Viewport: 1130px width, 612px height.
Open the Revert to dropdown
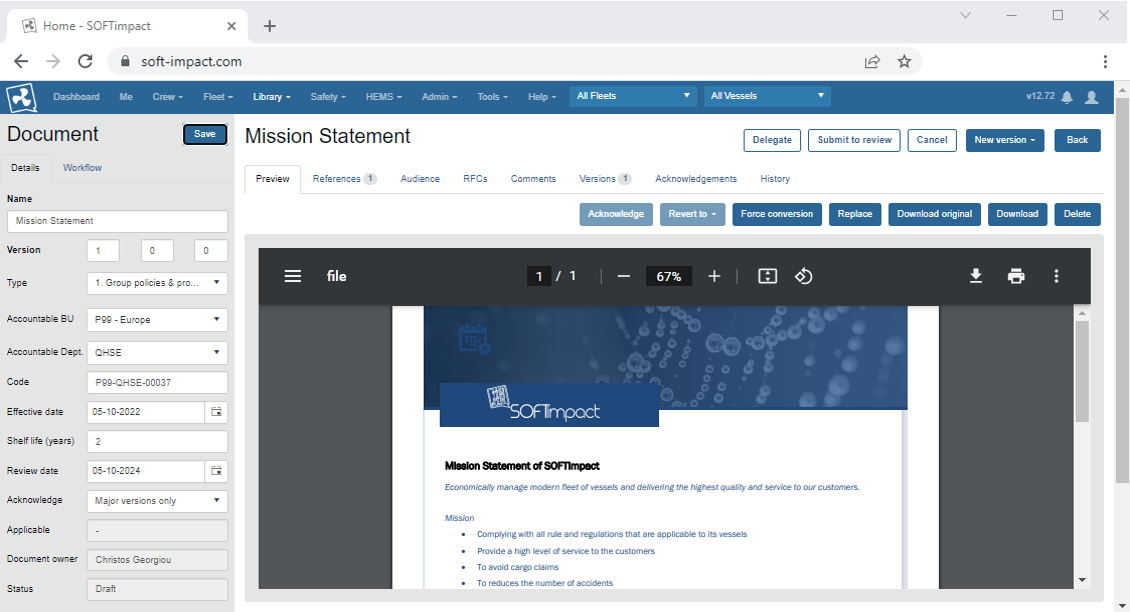[x=693, y=214]
